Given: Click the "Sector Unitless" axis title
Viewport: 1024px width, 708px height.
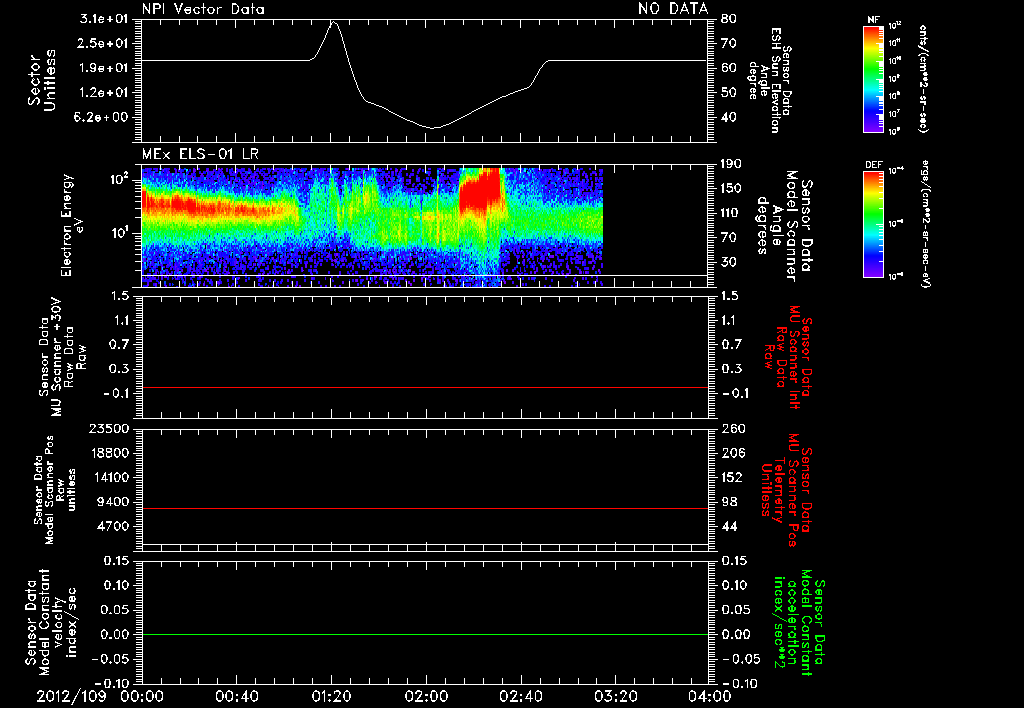Looking at the screenshot, I should click(42, 80).
